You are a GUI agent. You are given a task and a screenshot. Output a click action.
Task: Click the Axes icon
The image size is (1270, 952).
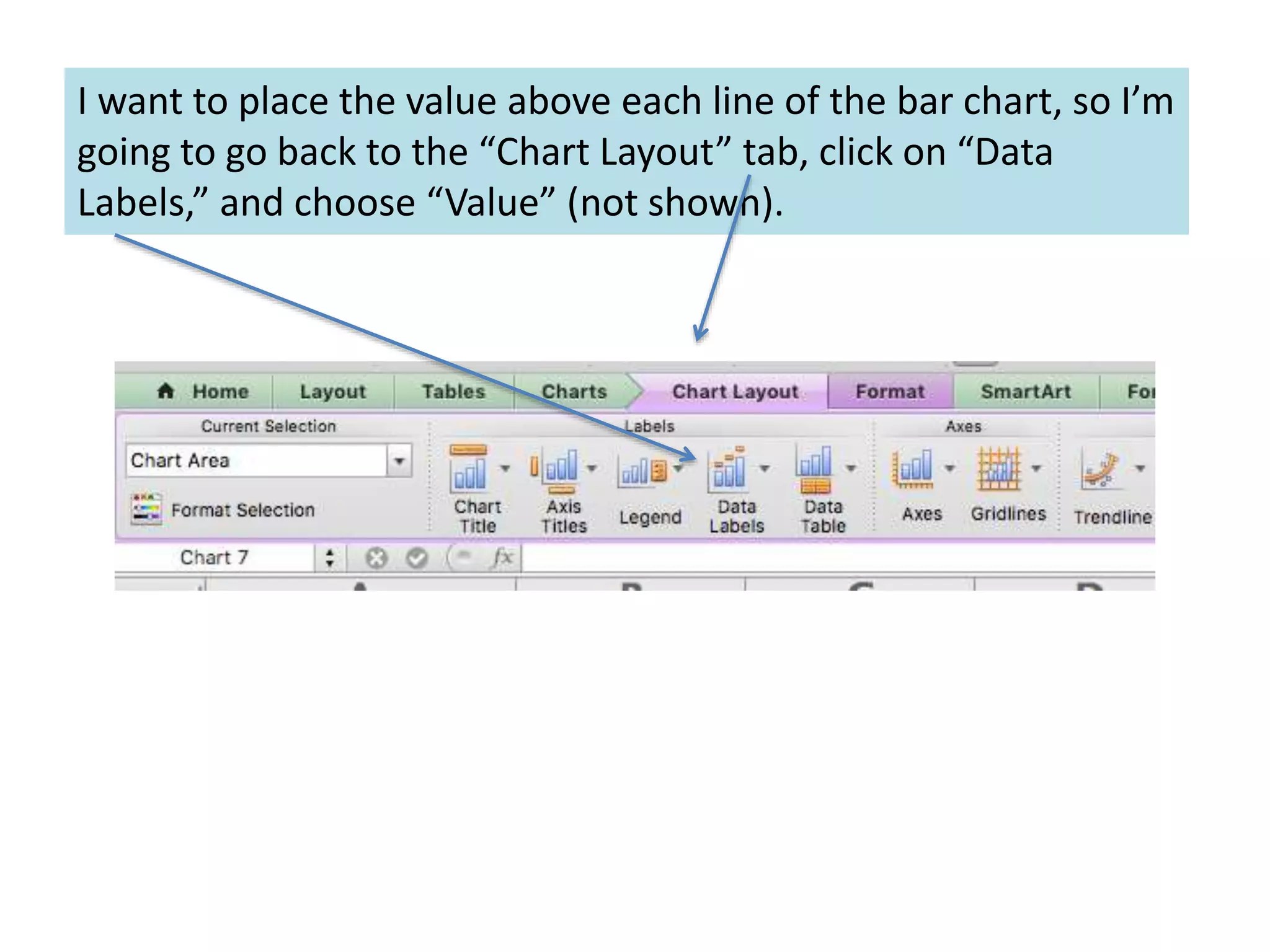(912, 469)
